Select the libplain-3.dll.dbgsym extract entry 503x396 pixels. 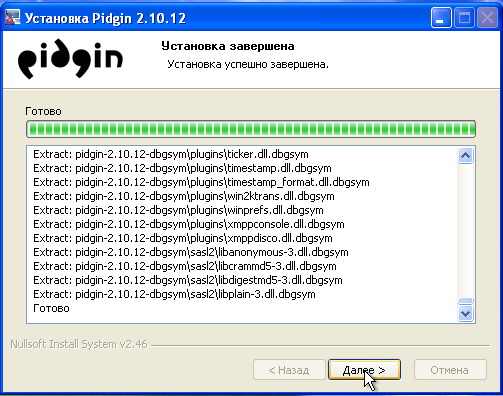click(x=174, y=294)
